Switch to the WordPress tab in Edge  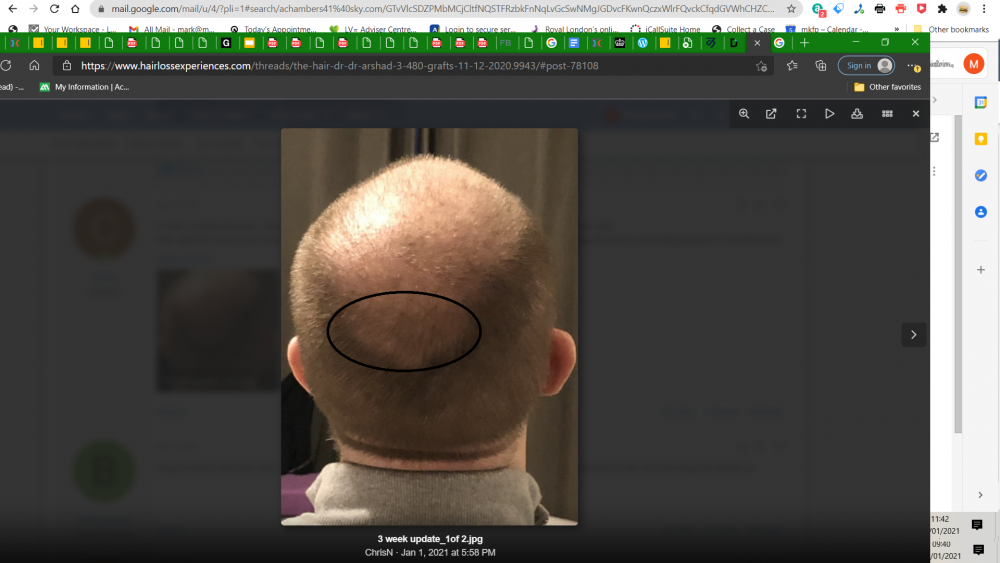coord(642,43)
